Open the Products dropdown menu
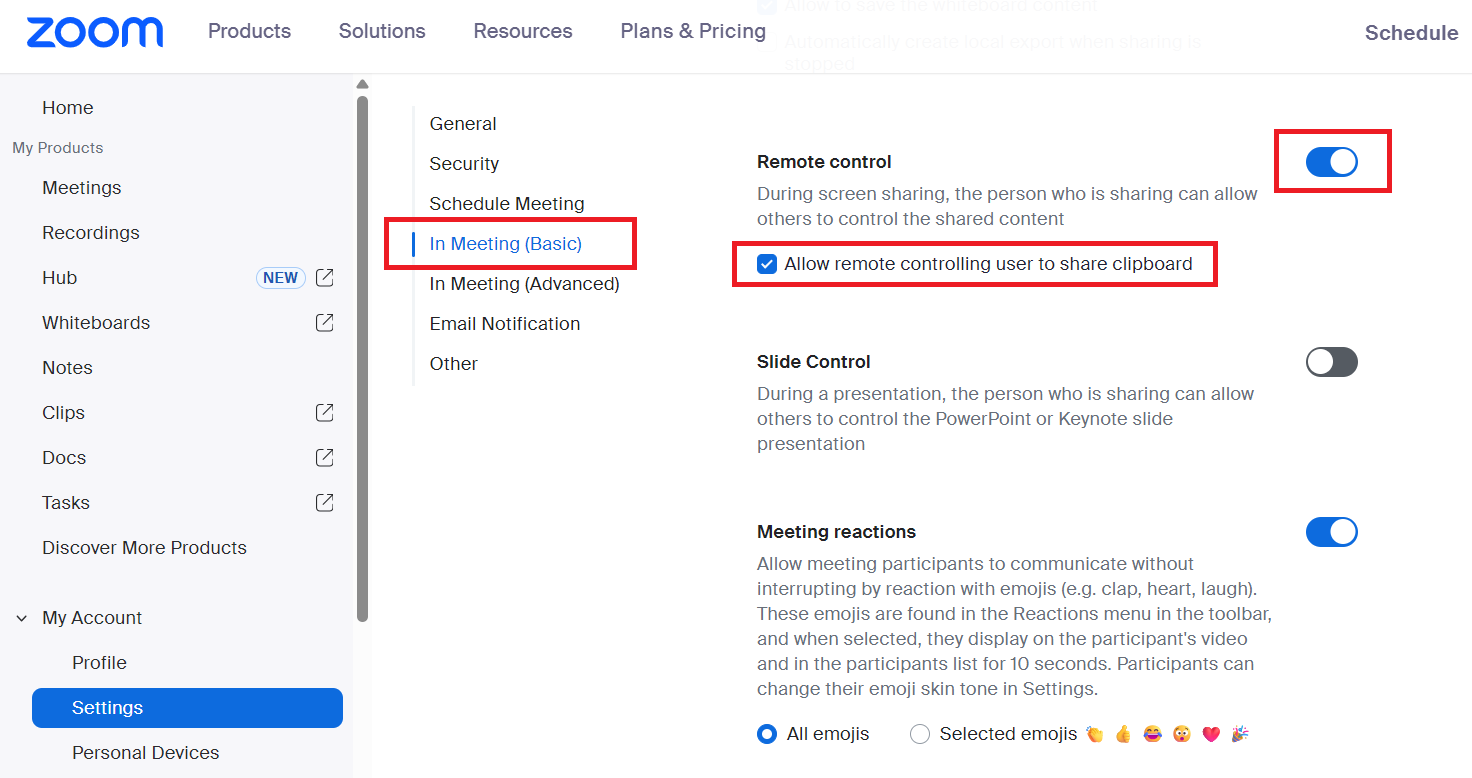Viewport: 1472px width, 778px height. coord(249,31)
